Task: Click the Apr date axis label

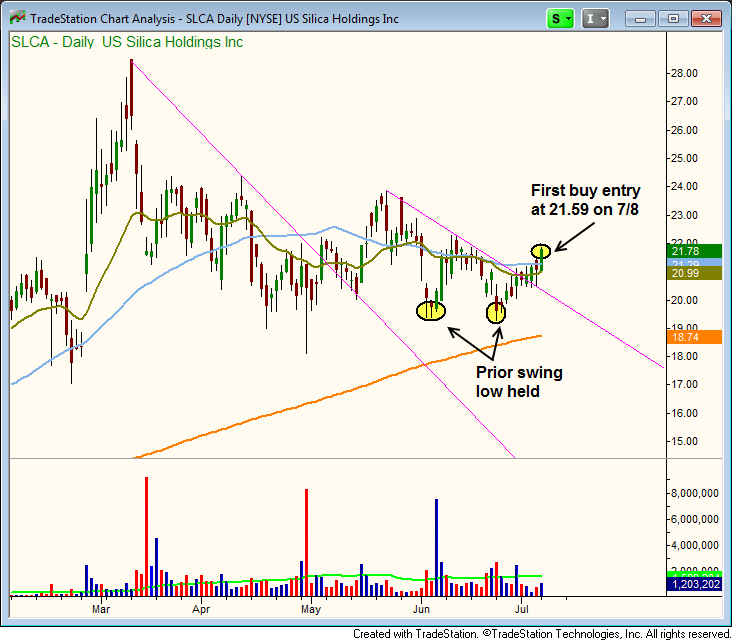Action: pyautogui.click(x=201, y=609)
